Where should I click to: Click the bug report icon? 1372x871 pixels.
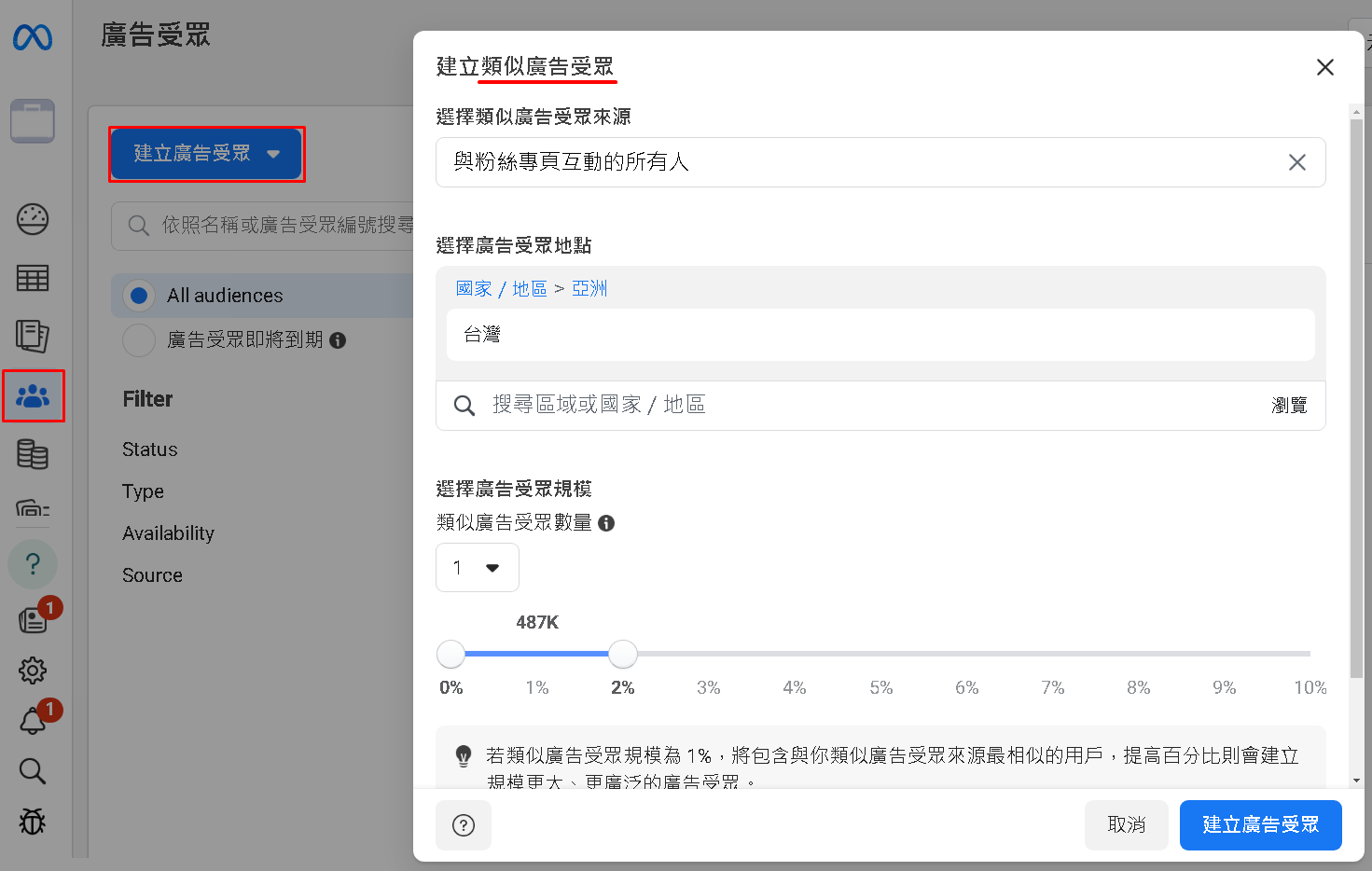coord(33,822)
